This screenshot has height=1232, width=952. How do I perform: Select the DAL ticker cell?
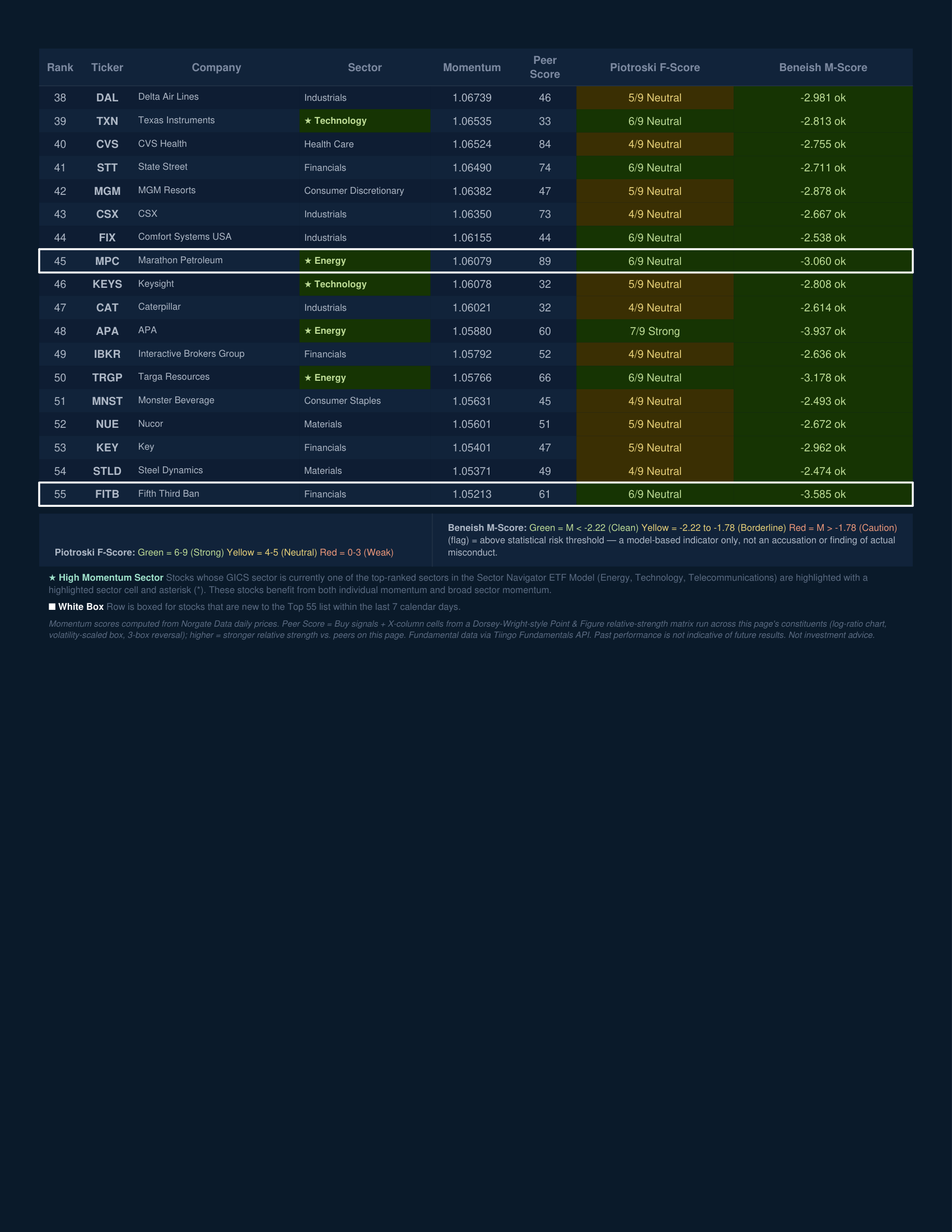coord(107,97)
